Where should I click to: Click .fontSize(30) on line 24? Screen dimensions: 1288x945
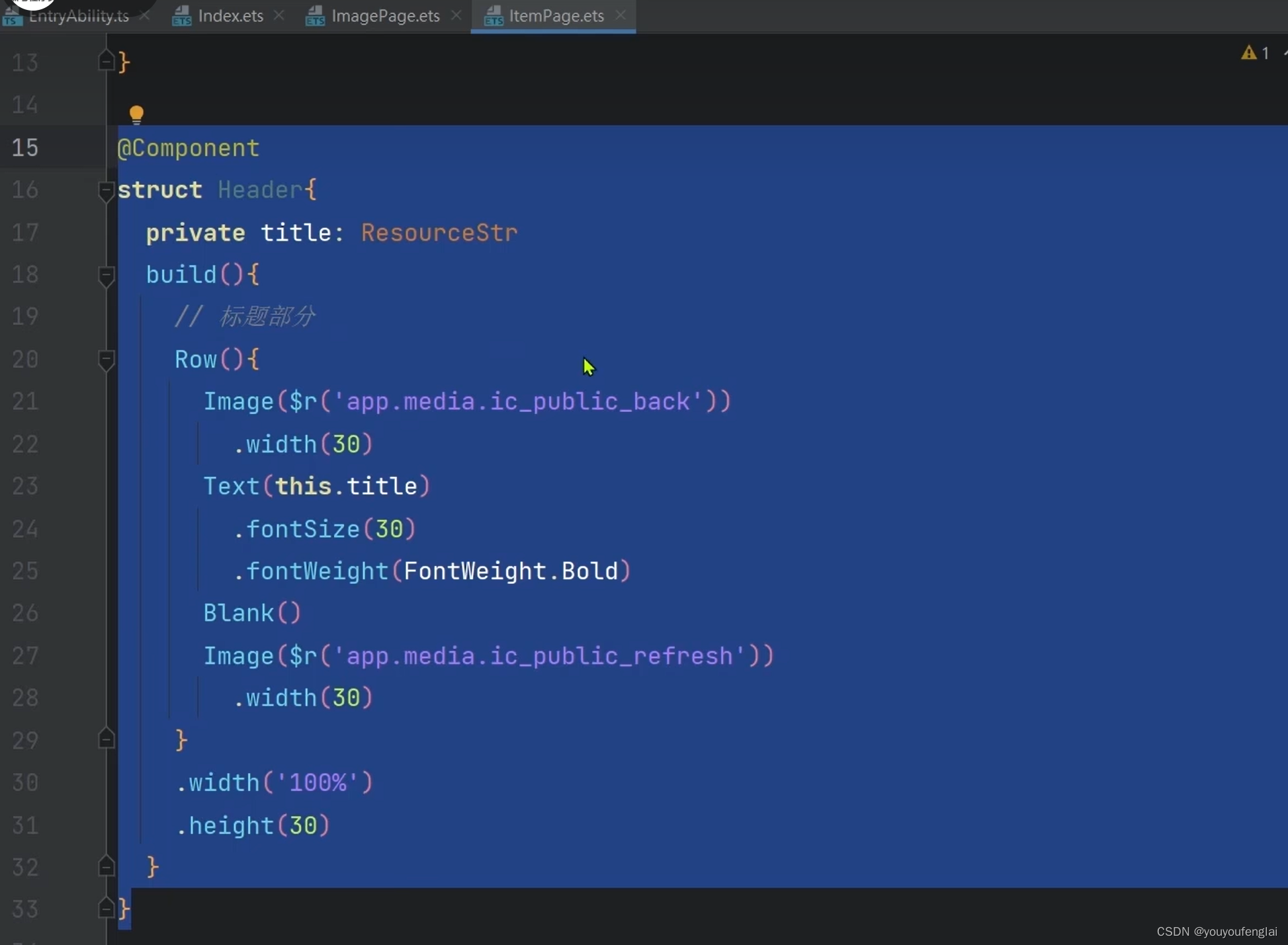coord(324,529)
